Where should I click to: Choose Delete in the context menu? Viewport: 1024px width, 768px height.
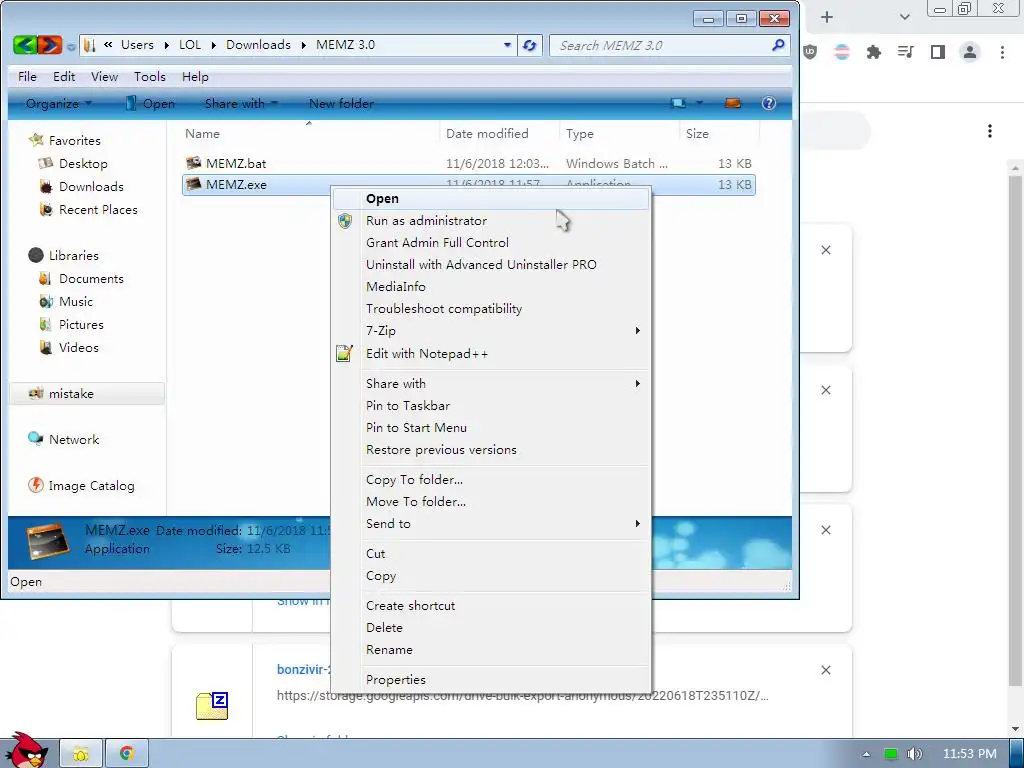[x=492, y=628]
